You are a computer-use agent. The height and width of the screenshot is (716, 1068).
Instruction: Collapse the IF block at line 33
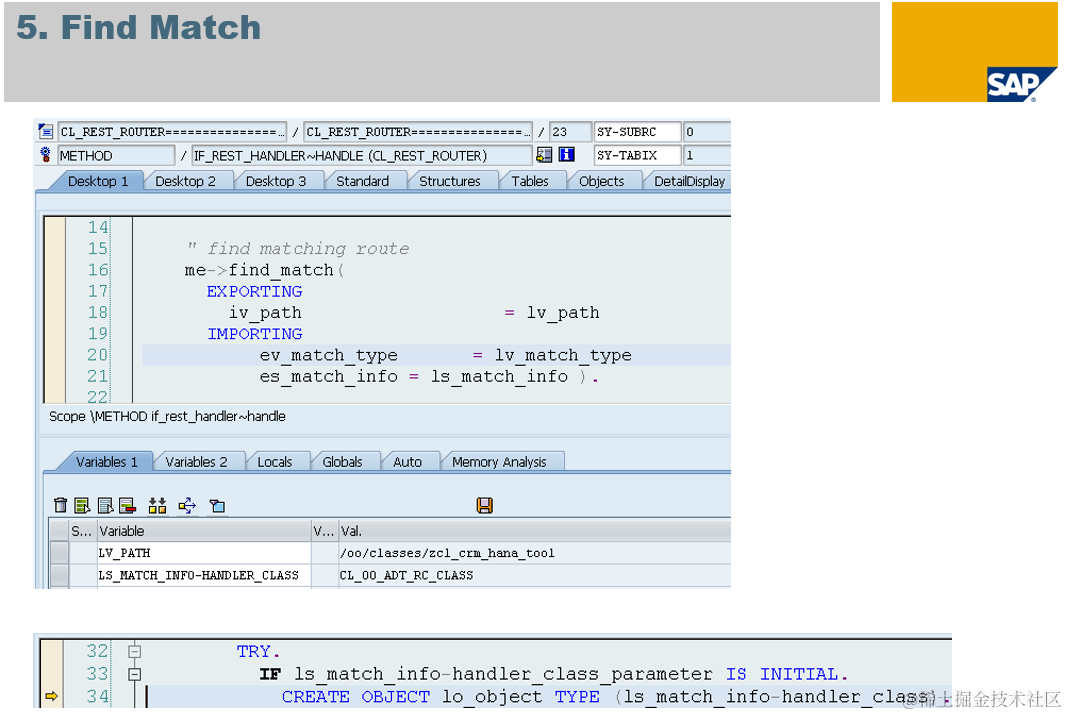coord(135,674)
